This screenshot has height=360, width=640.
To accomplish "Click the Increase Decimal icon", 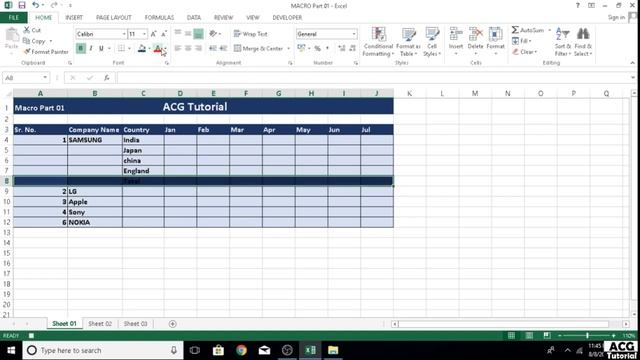I will click(x=342, y=48).
